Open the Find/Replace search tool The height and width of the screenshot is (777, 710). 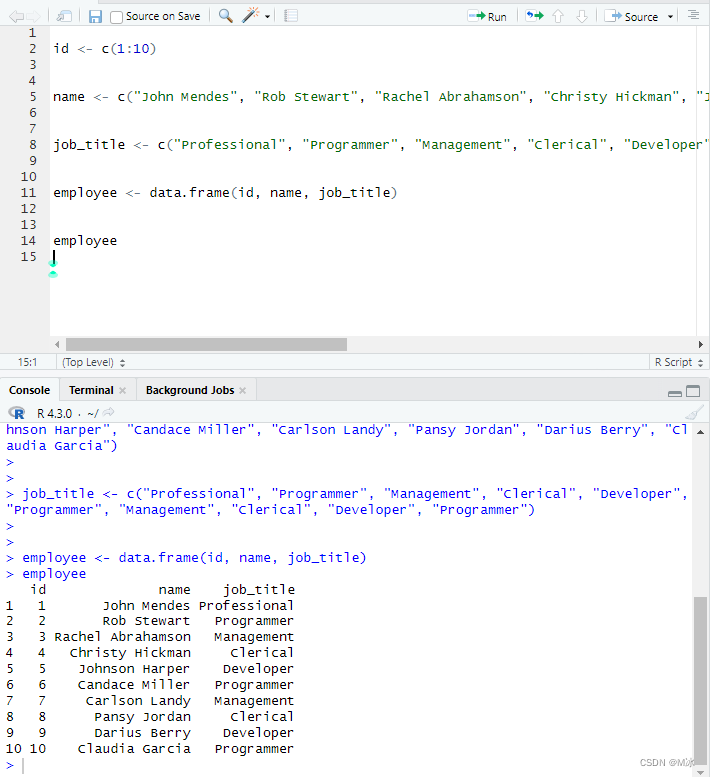coord(225,16)
